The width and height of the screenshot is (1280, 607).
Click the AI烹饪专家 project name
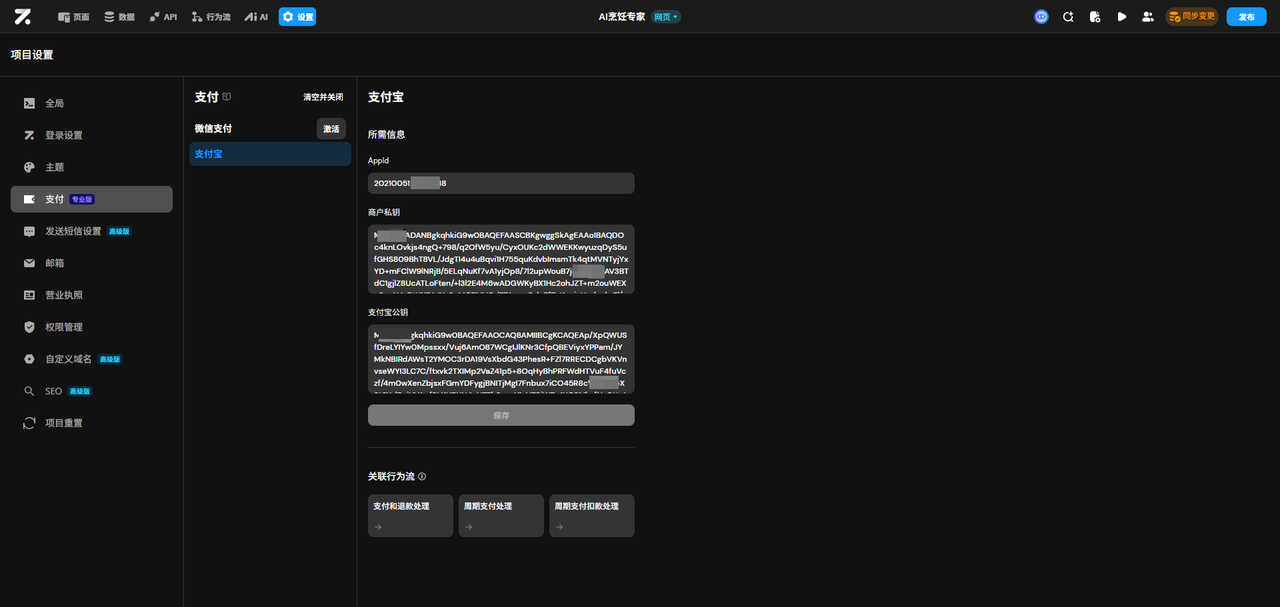622,17
